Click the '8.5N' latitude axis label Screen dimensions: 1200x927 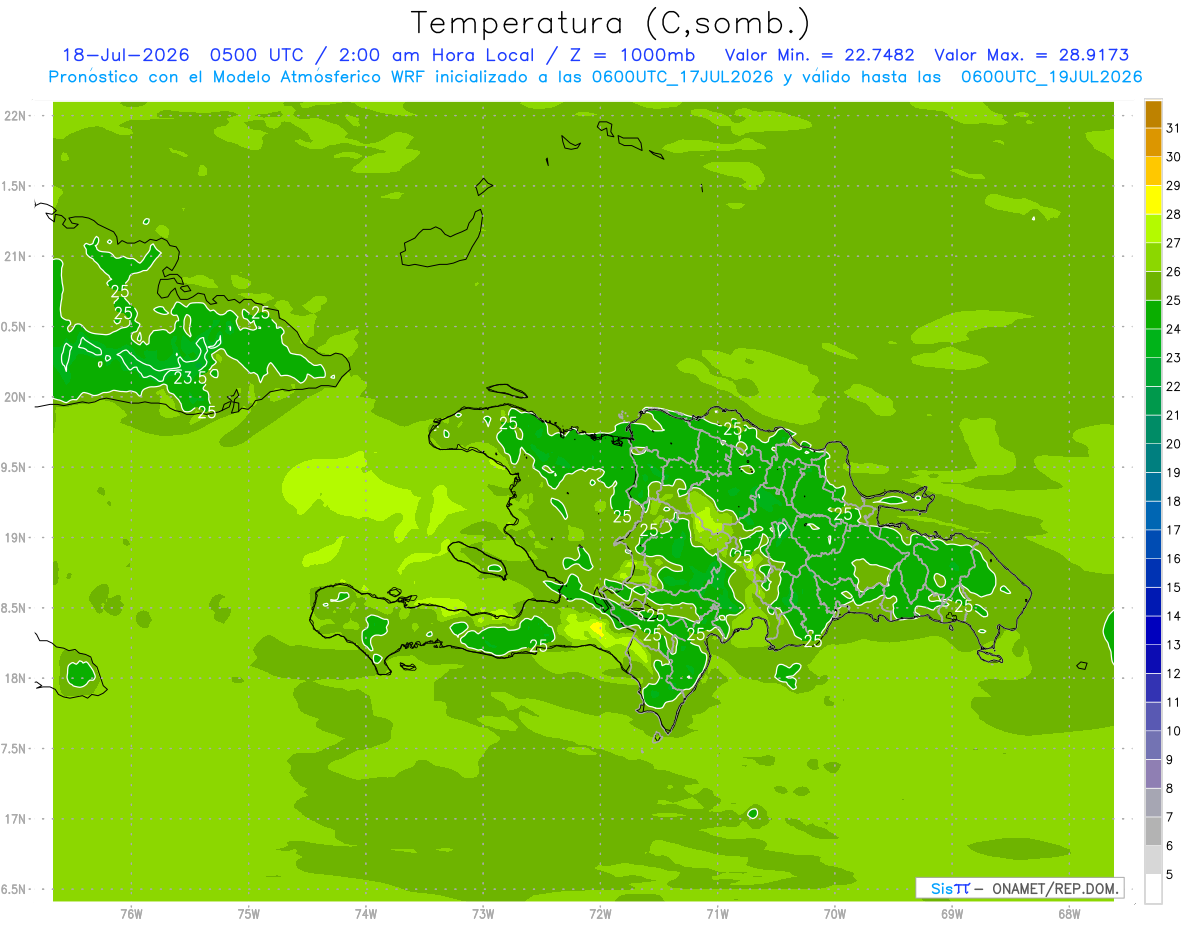(x=14, y=608)
